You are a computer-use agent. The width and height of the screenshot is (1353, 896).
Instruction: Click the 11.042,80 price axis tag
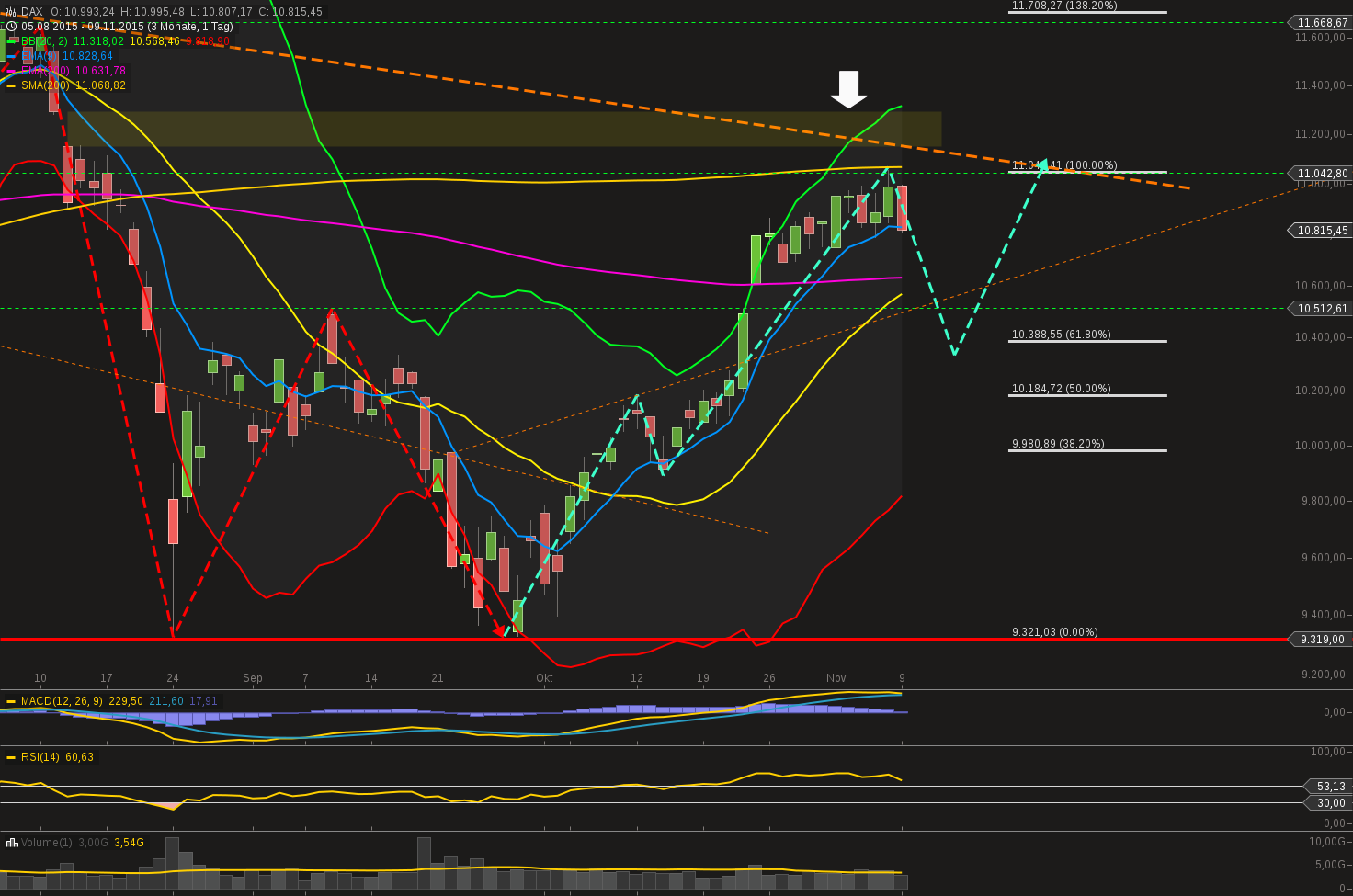tap(1321, 173)
